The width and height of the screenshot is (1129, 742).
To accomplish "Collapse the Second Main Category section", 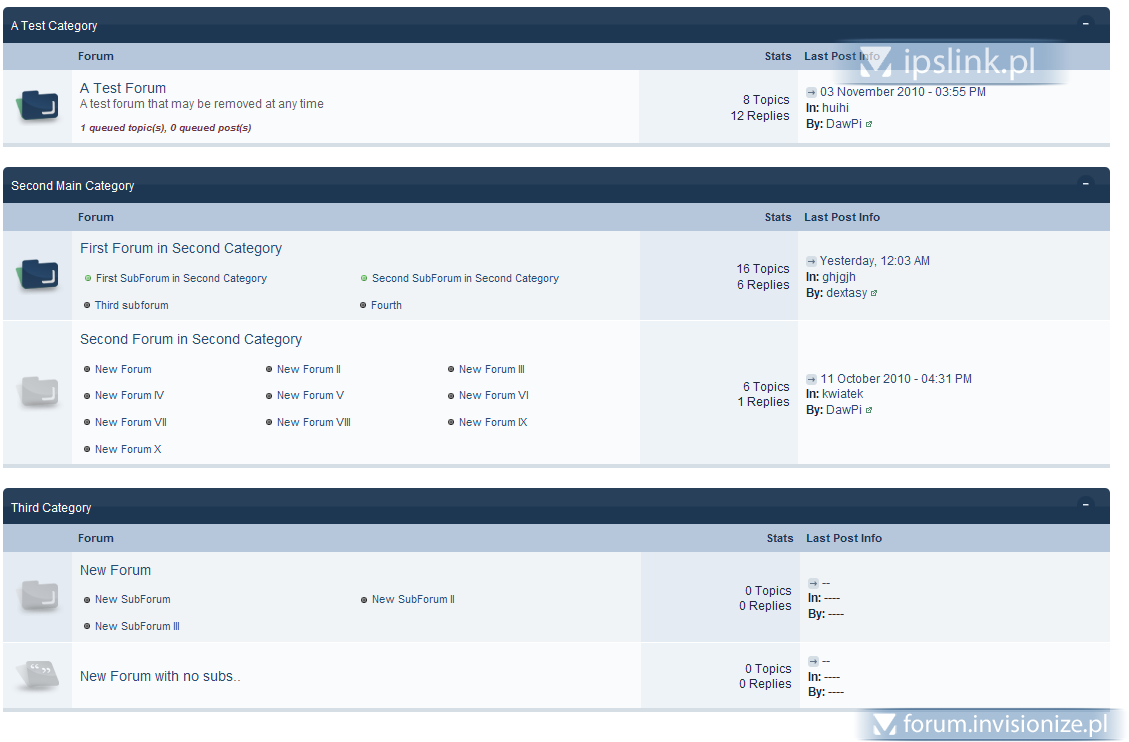I will [1086, 184].
